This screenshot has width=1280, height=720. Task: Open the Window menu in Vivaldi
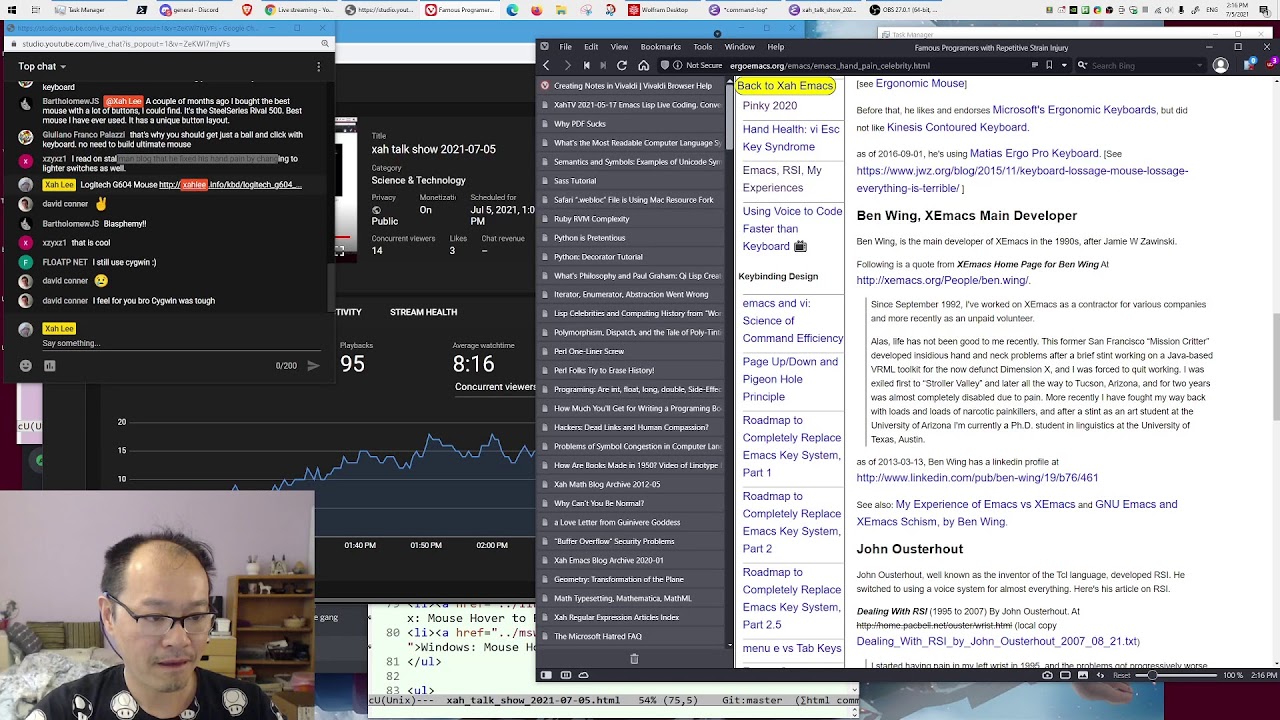tap(739, 47)
